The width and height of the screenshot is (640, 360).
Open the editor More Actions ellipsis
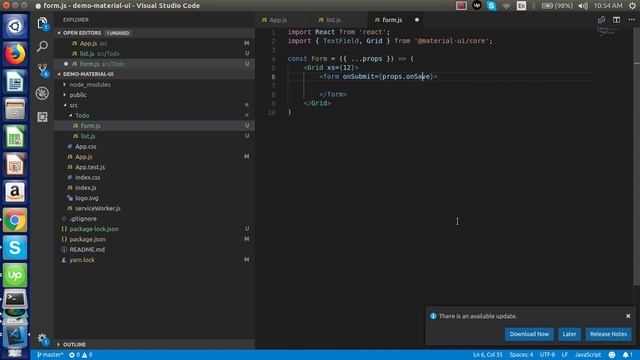631,20
